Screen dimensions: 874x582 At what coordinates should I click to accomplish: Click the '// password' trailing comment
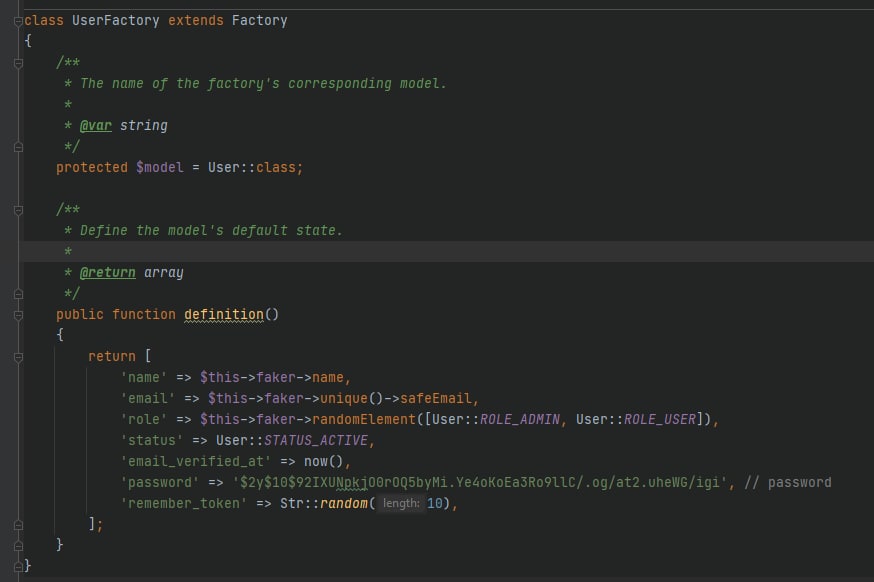coord(788,482)
